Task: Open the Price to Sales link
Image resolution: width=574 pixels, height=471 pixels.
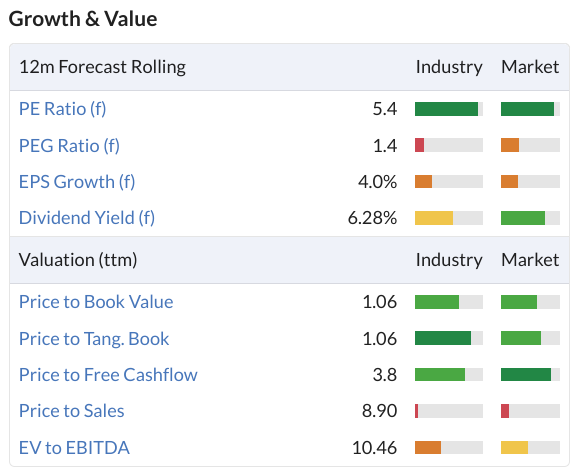Action: coord(71,411)
